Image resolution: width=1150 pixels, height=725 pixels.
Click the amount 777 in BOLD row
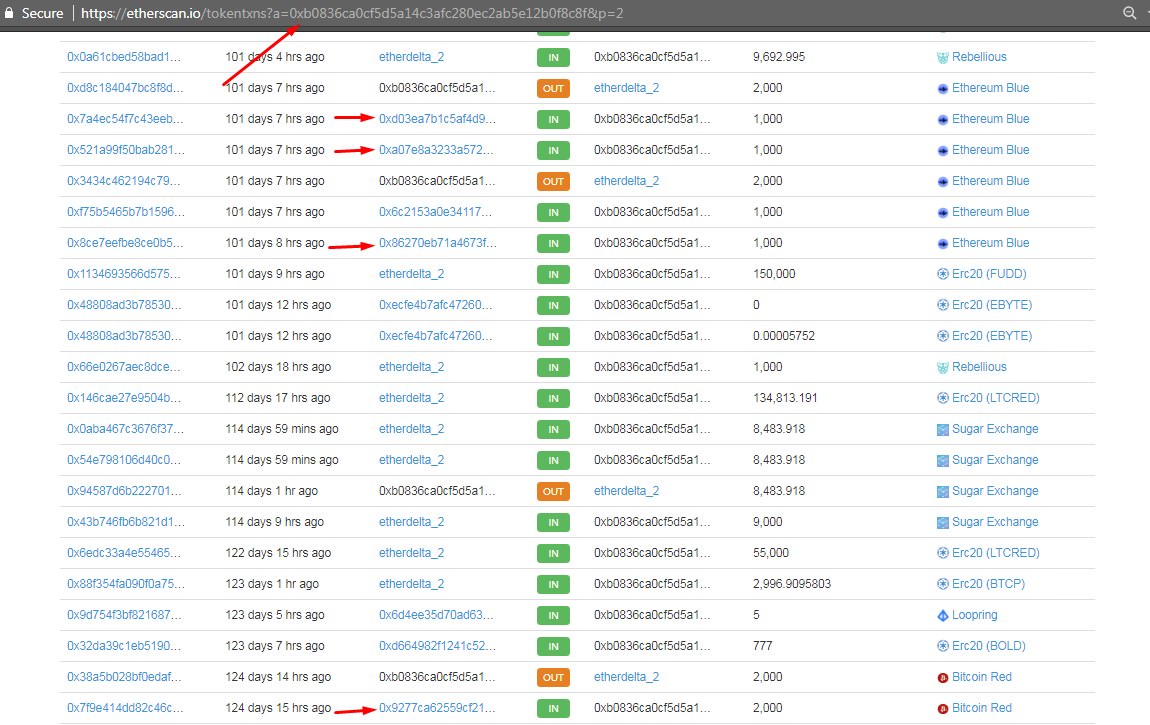click(x=763, y=646)
